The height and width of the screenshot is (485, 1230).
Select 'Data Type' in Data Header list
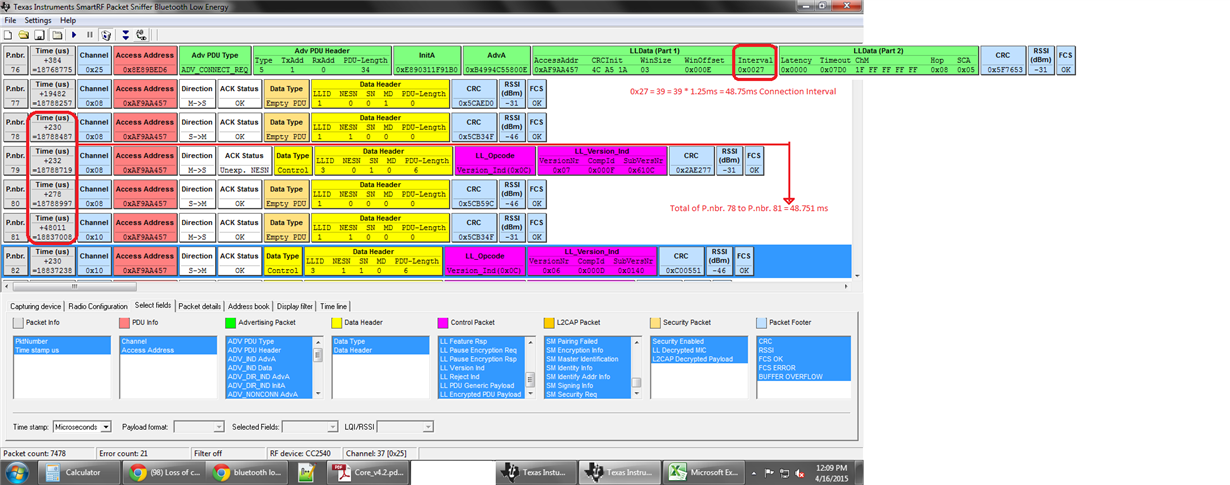[380, 341]
